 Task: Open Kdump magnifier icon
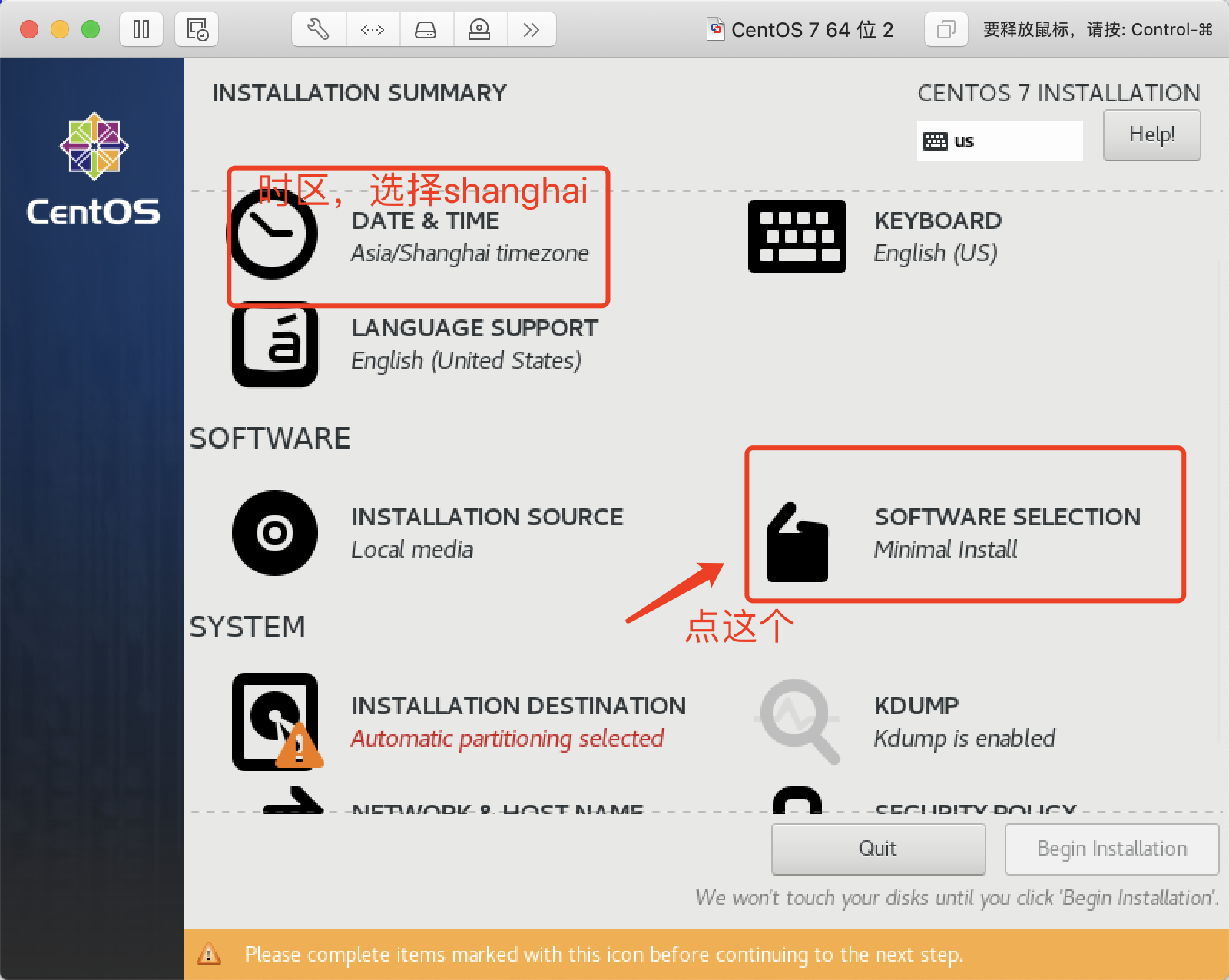point(799,722)
